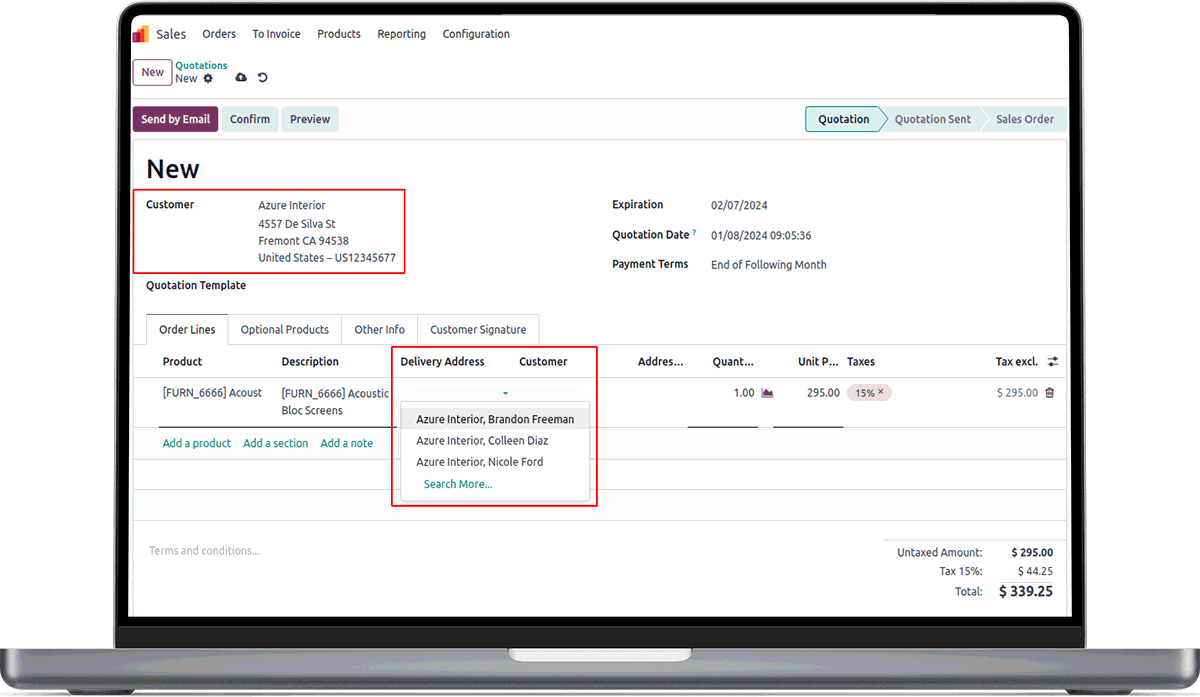The image size is (1200, 697).
Task: Remove the 15% tax tag
Action: coord(881,393)
